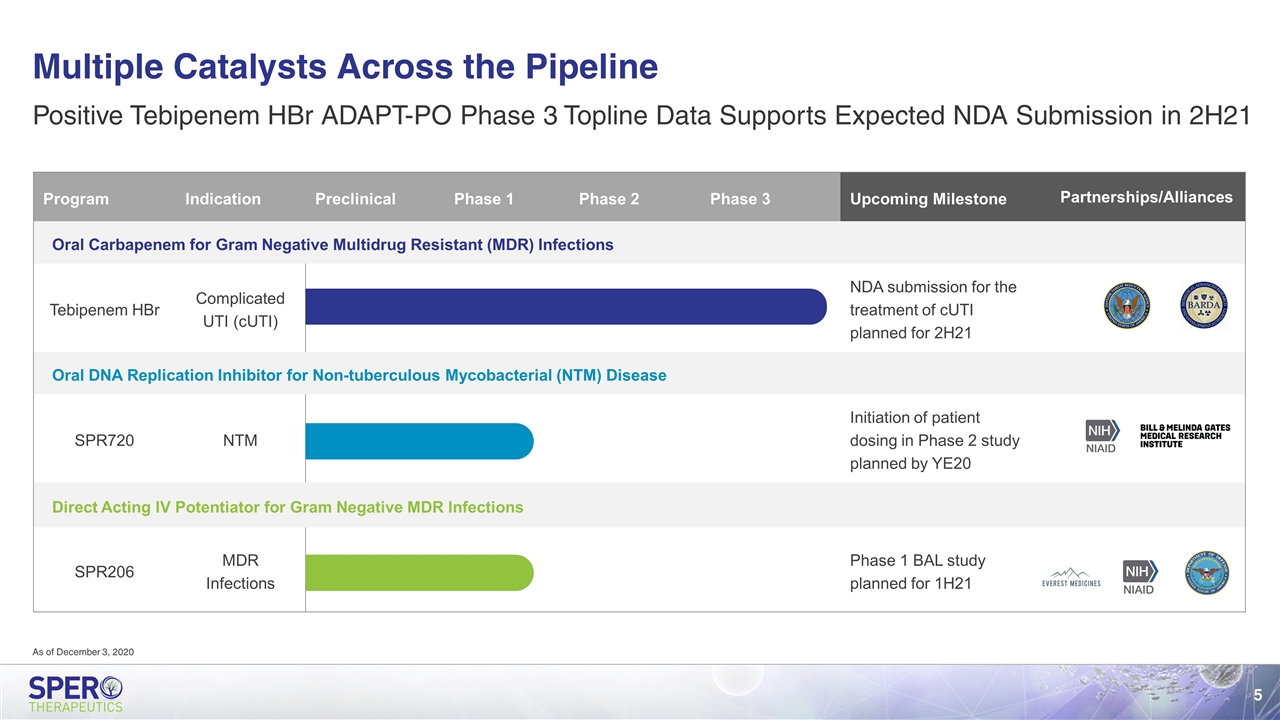The image size is (1280, 720).
Task: Click slide page number 5
Action: [x=1258, y=694]
